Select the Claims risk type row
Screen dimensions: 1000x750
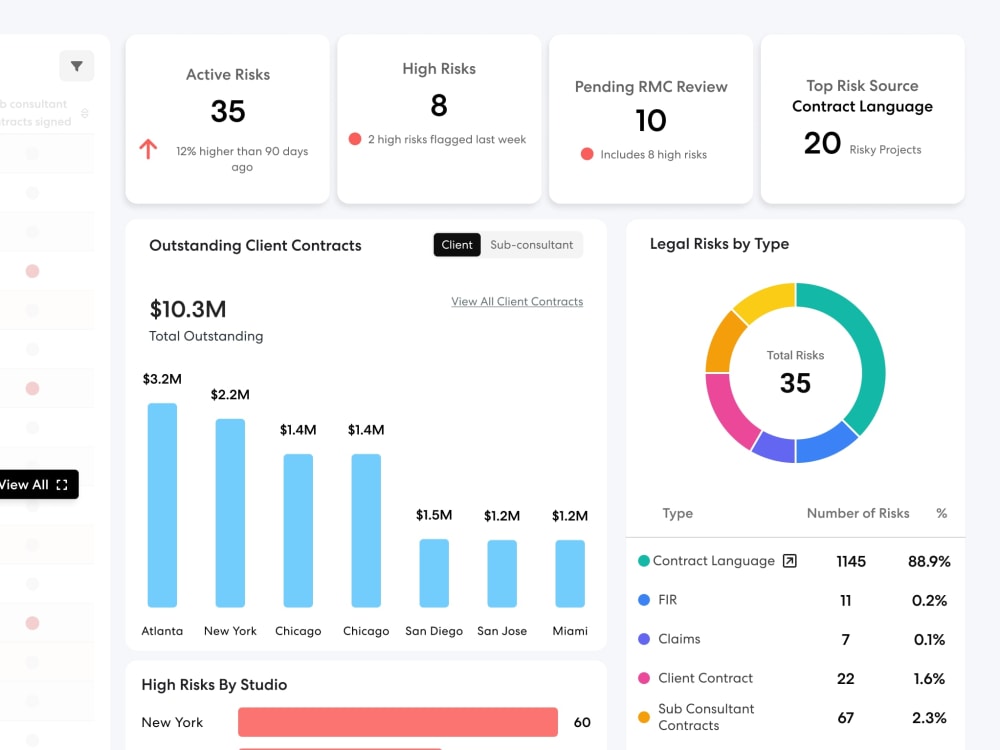(795, 639)
